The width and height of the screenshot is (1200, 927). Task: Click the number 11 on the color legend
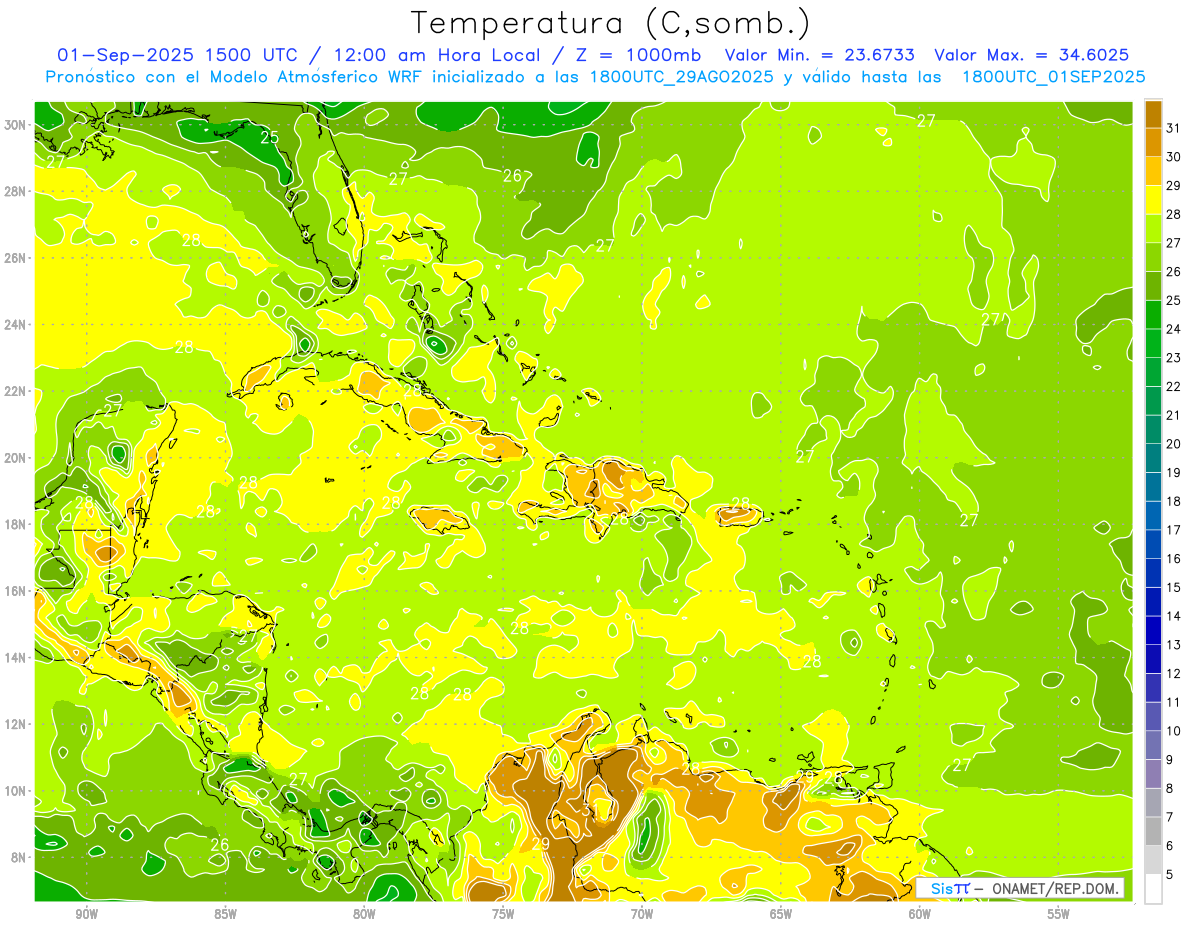click(1174, 702)
